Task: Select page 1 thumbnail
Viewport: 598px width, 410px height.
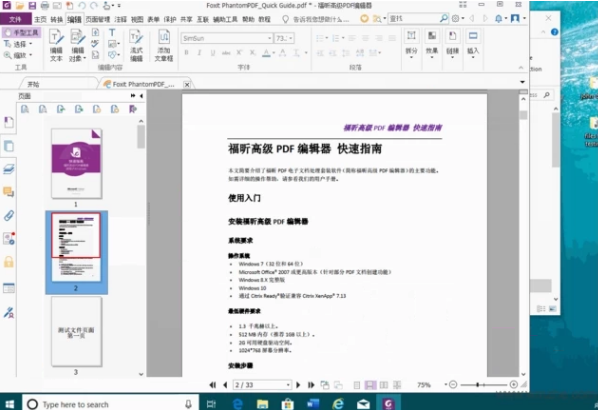Action: (76, 164)
